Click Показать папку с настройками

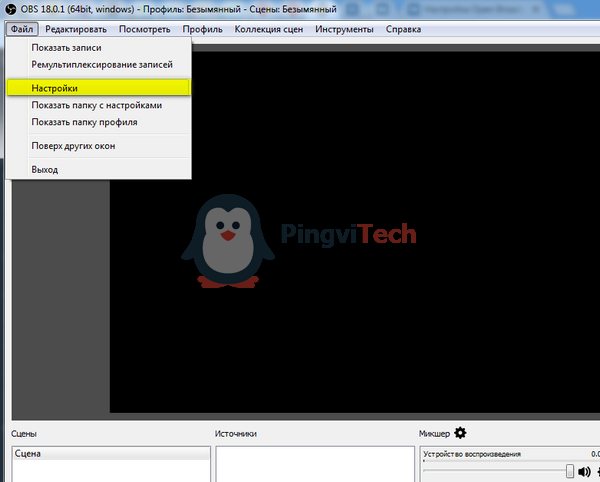pyautogui.click(x=99, y=105)
